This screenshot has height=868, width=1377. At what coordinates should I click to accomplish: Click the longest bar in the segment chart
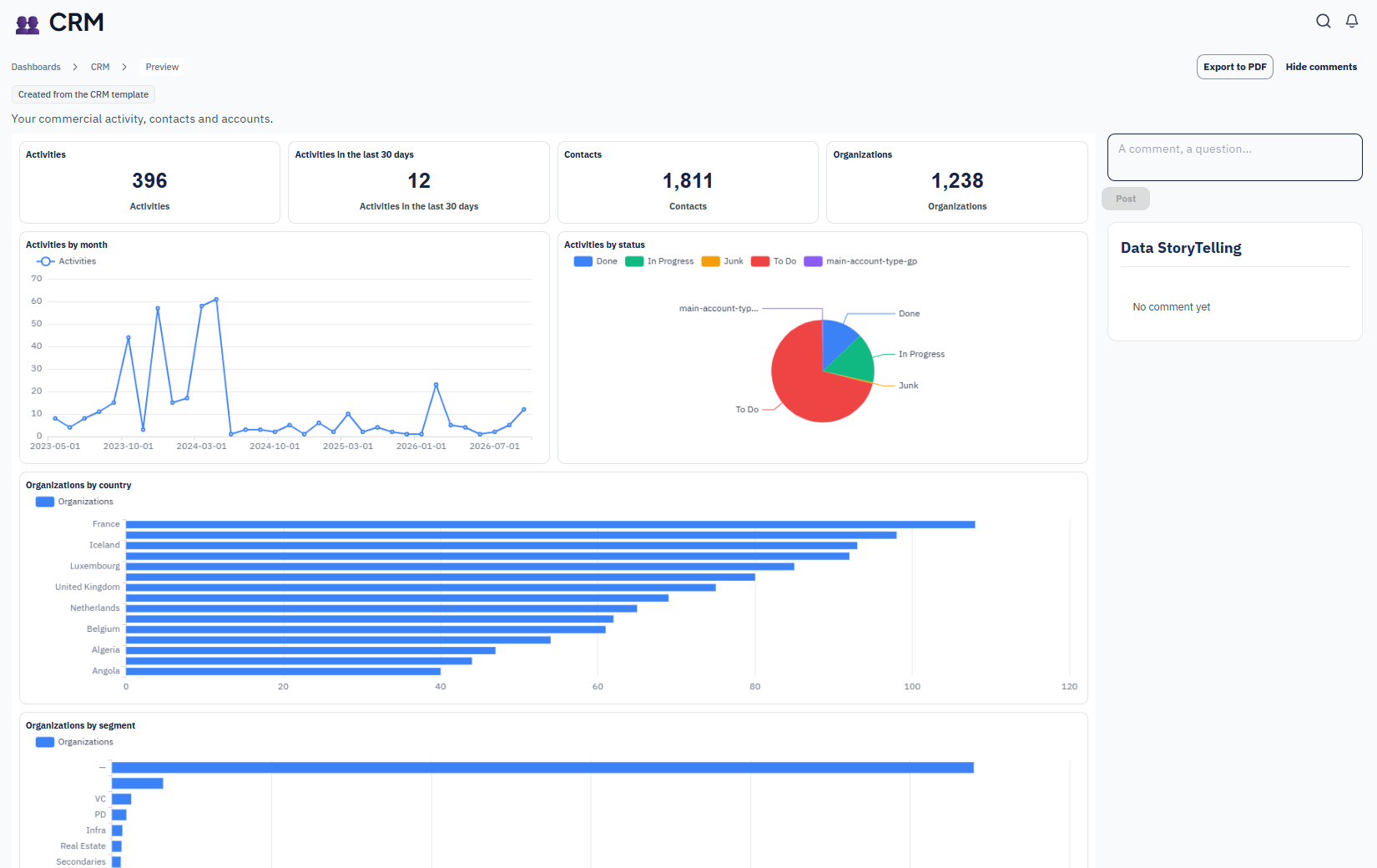coord(542,768)
